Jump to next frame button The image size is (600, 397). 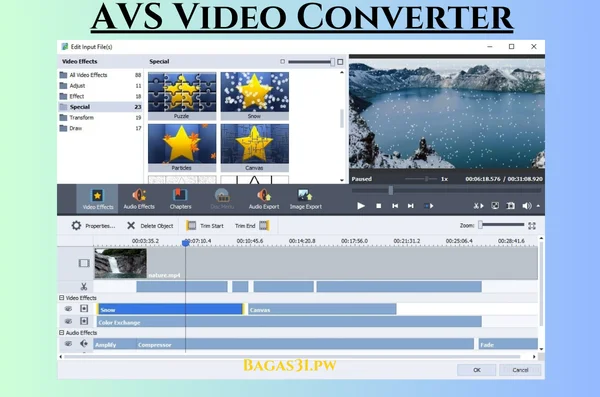[x=411, y=206]
